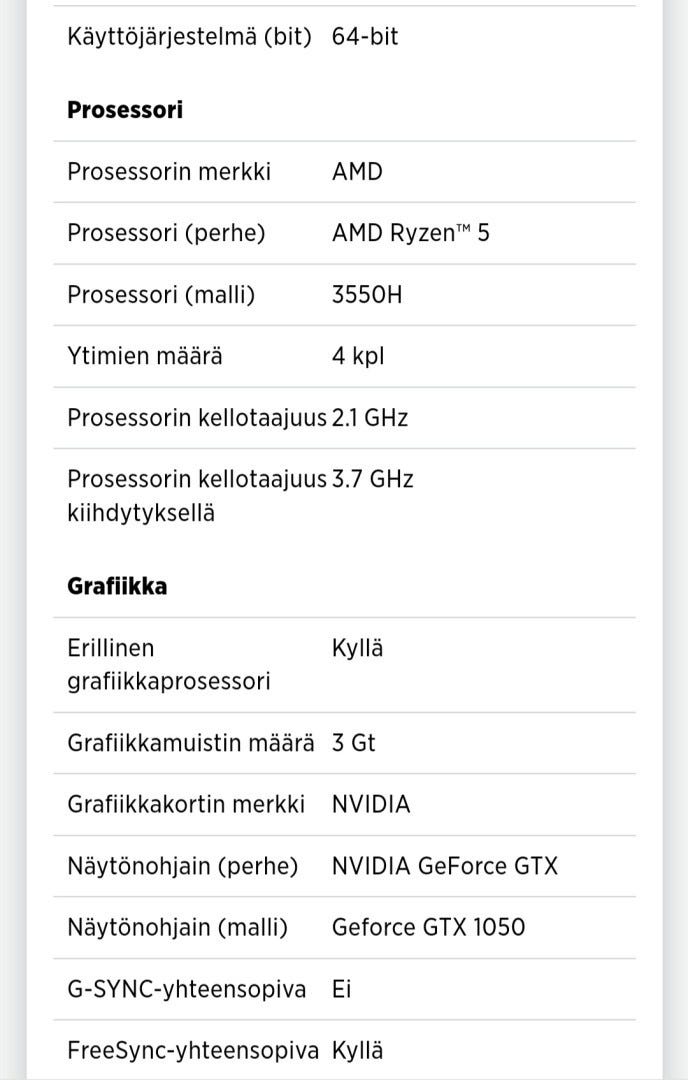Click the Prosessori section heading
Screen dimensions: 688x1080
point(125,110)
